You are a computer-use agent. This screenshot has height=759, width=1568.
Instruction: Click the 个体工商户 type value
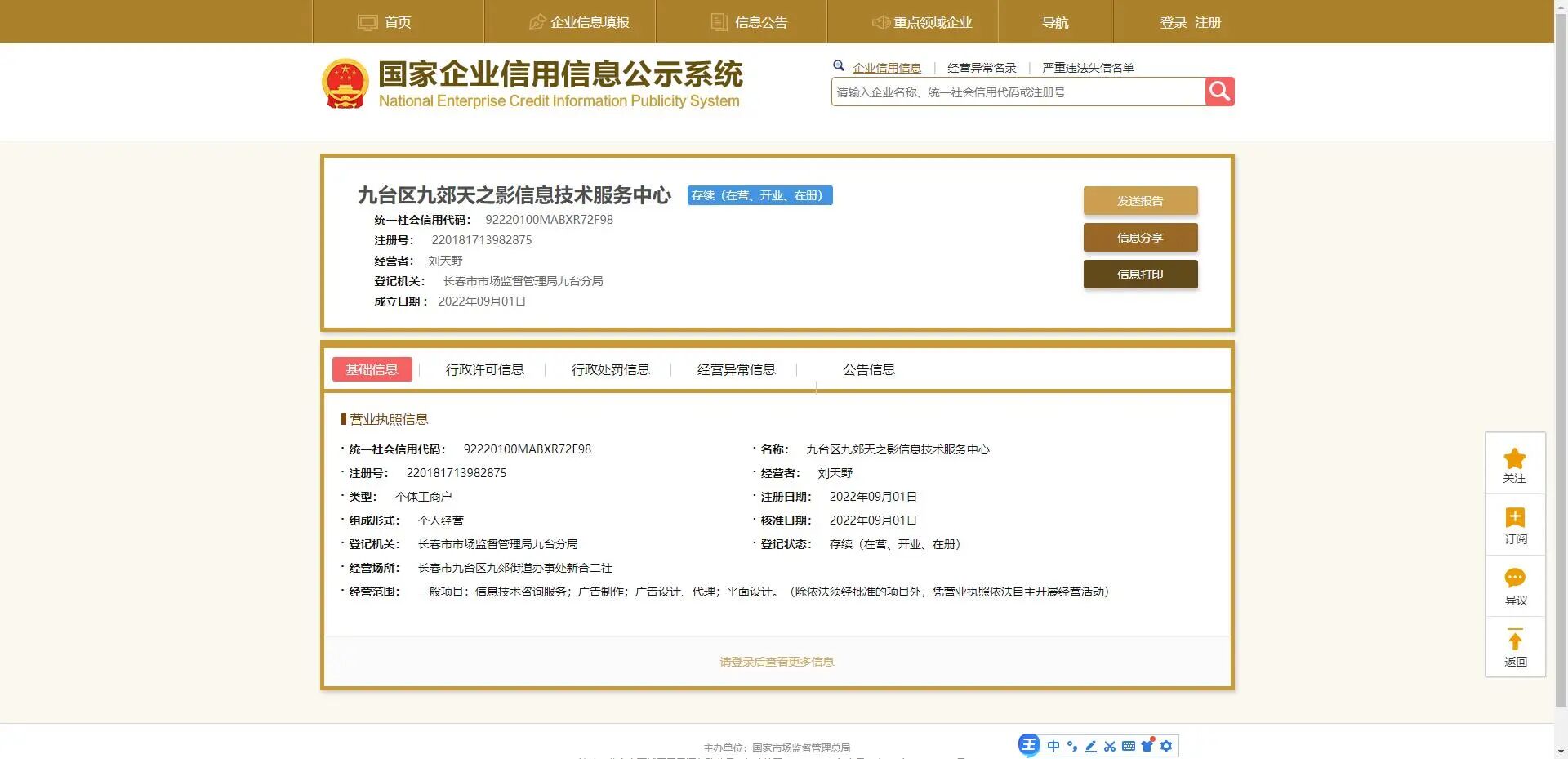(x=424, y=497)
